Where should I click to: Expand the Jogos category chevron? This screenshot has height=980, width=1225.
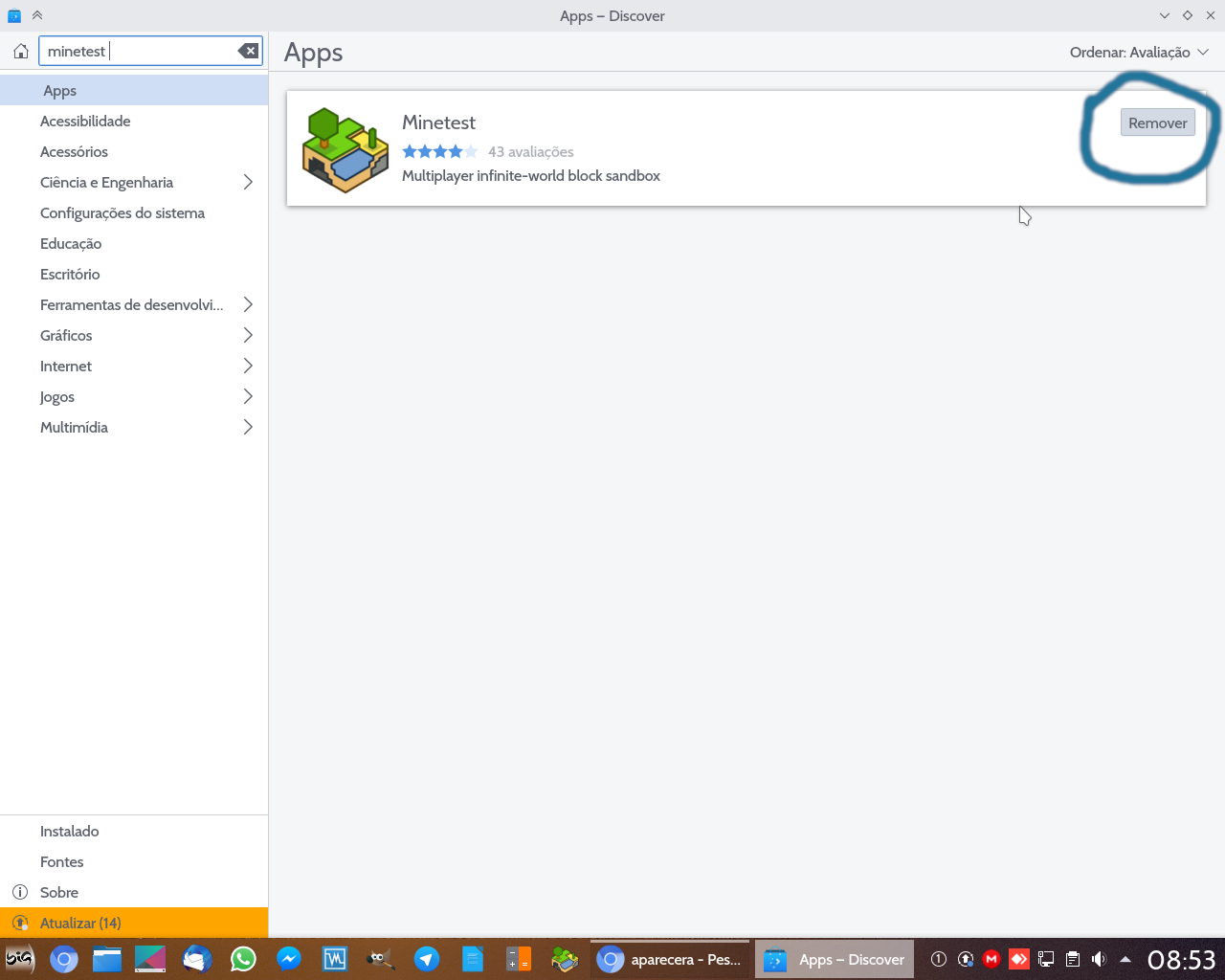point(248,396)
